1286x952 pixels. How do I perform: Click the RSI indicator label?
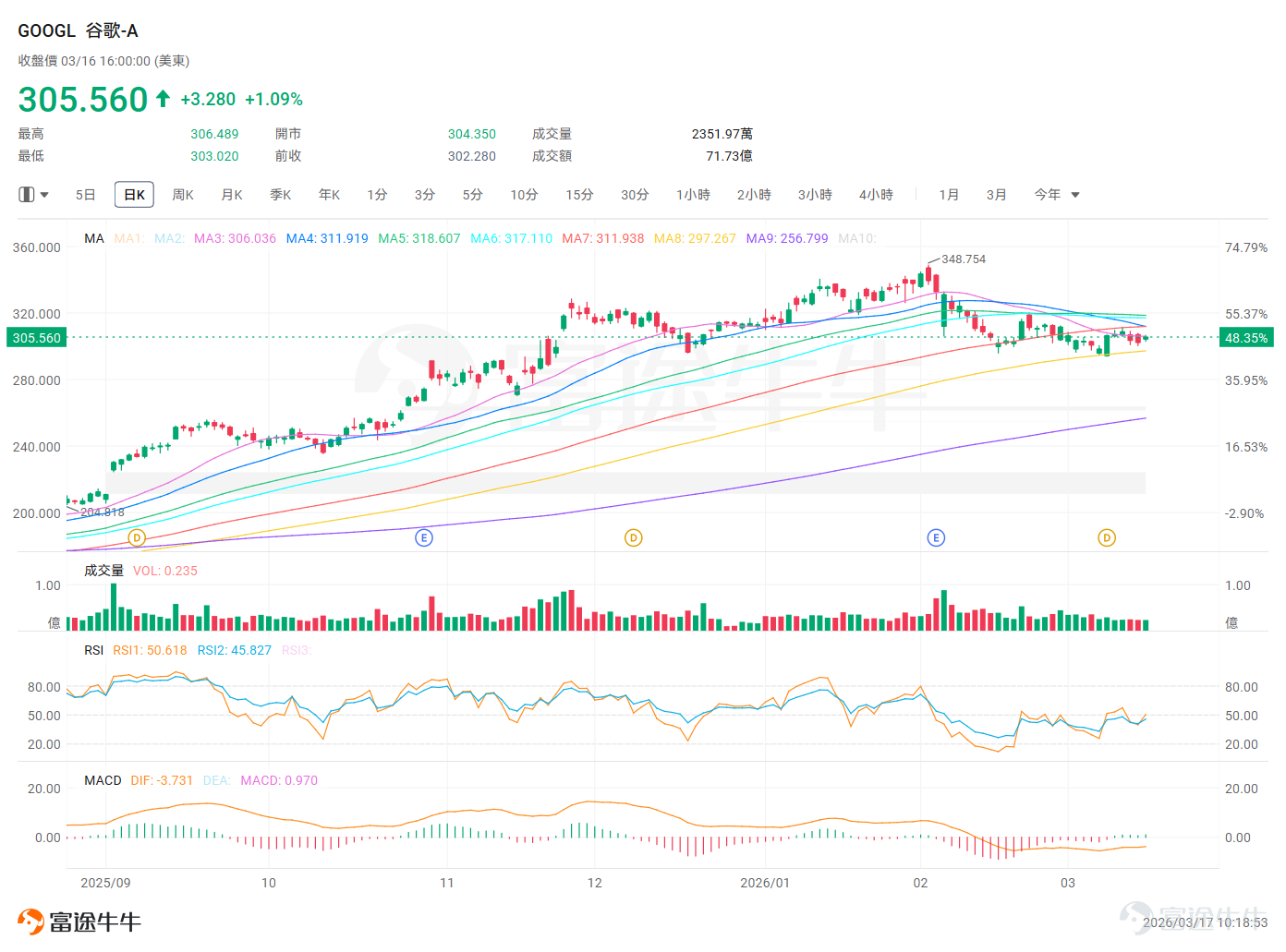pos(94,650)
